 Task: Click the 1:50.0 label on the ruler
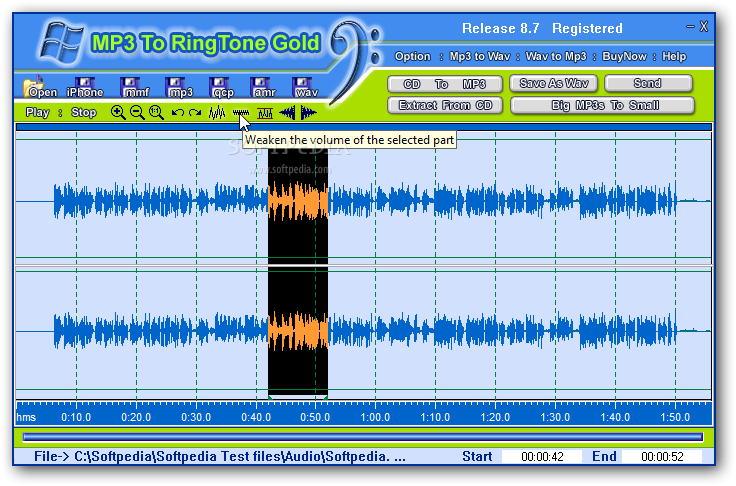[x=675, y=417]
